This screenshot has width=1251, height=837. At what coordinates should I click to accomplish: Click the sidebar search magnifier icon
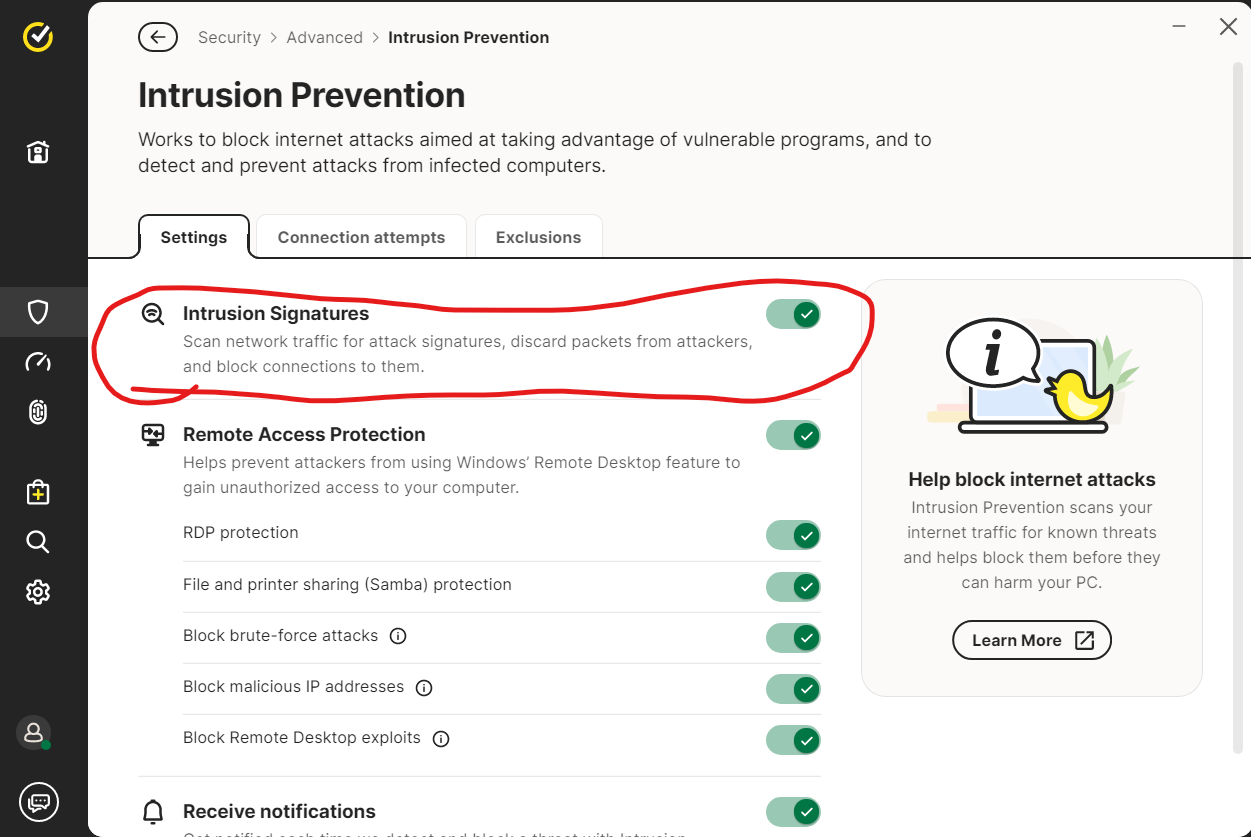(38, 542)
